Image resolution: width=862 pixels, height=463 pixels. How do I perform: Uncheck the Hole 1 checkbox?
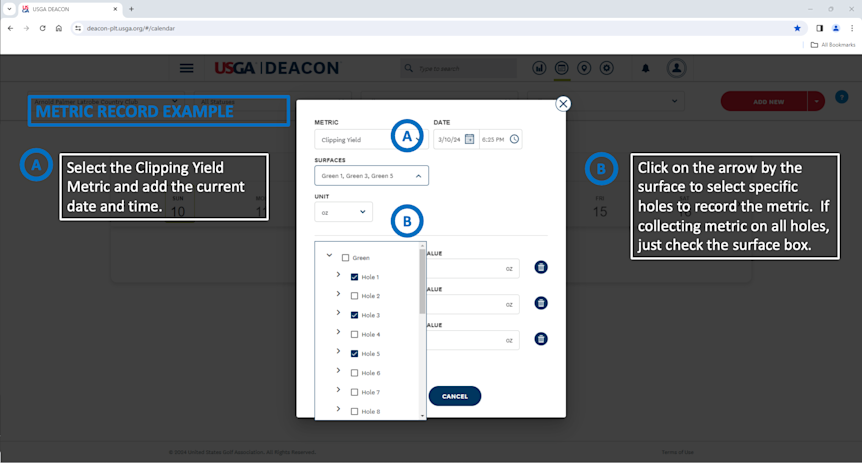click(x=354, y=277)
